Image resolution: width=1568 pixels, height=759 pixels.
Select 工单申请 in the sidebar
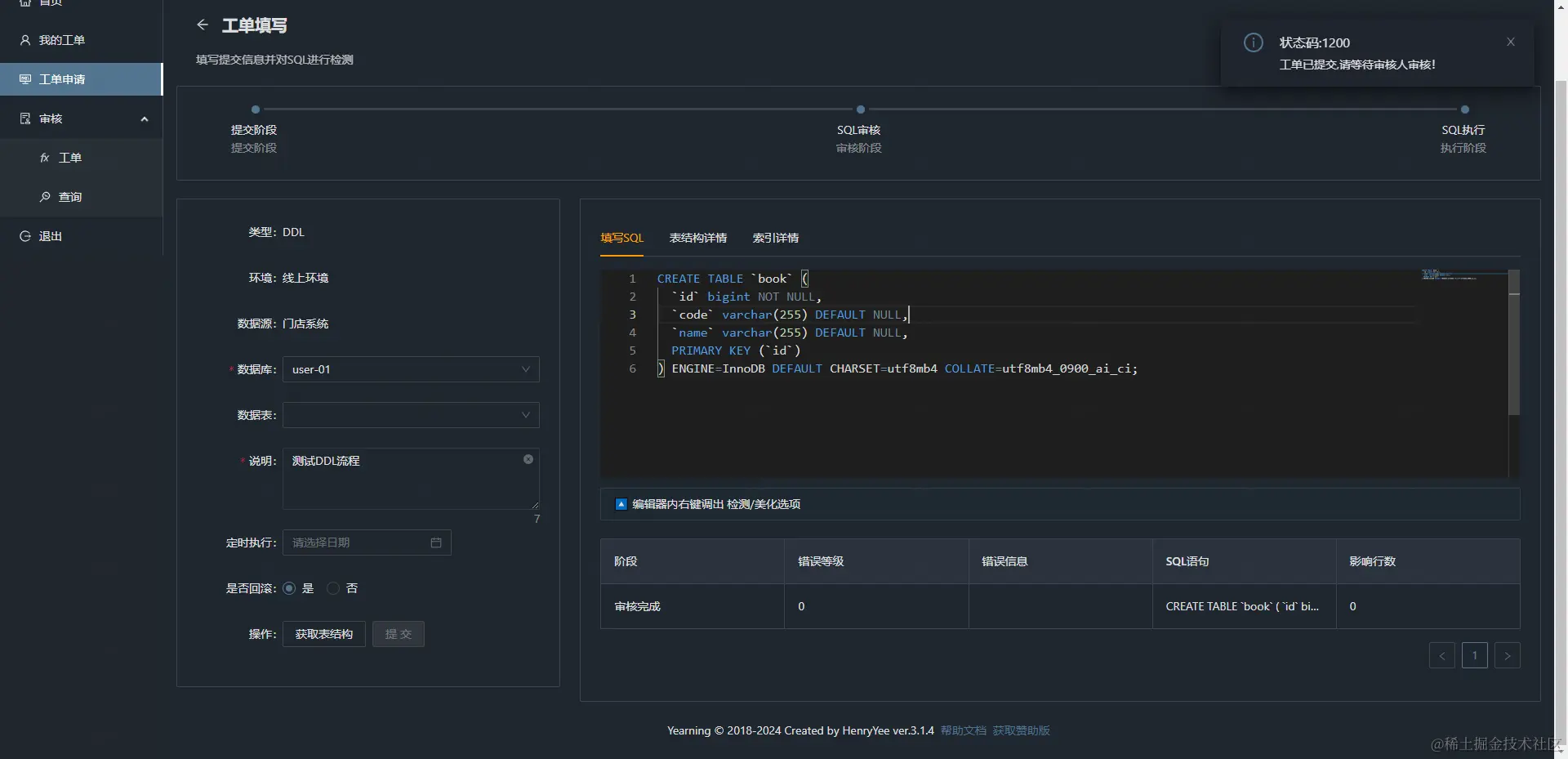82,79
